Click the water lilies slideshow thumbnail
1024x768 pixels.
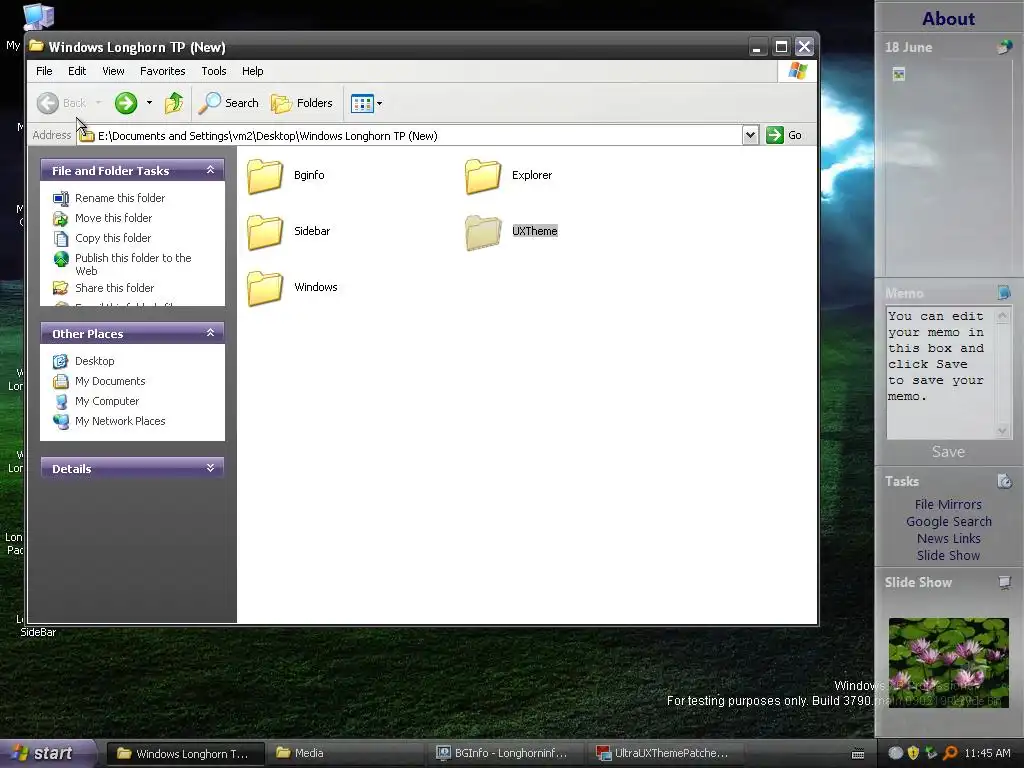tap(948, 663)
